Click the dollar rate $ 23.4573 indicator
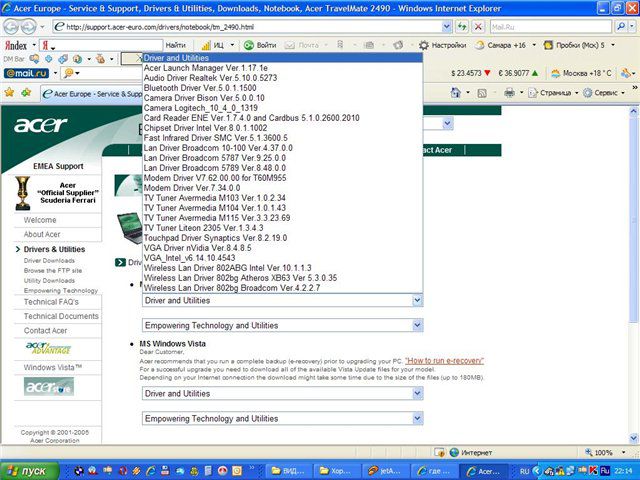This screenshot has height=480, width=640. click(471, 73)
